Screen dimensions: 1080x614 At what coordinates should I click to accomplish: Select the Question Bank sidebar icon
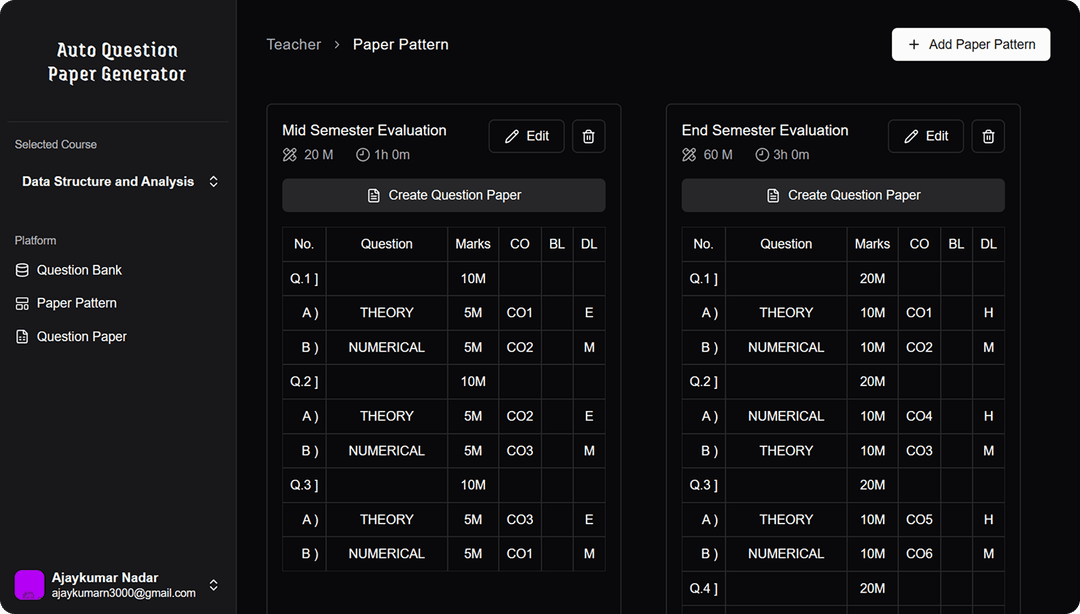tap(21, 270)
